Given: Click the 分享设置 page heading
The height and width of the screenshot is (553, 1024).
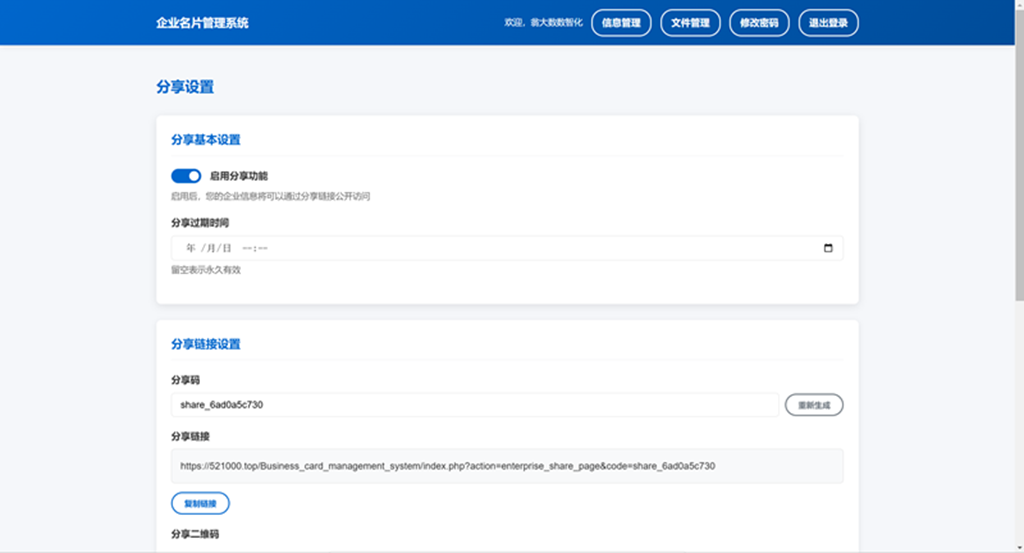Looking at the screenshot, I should [185, 87].
